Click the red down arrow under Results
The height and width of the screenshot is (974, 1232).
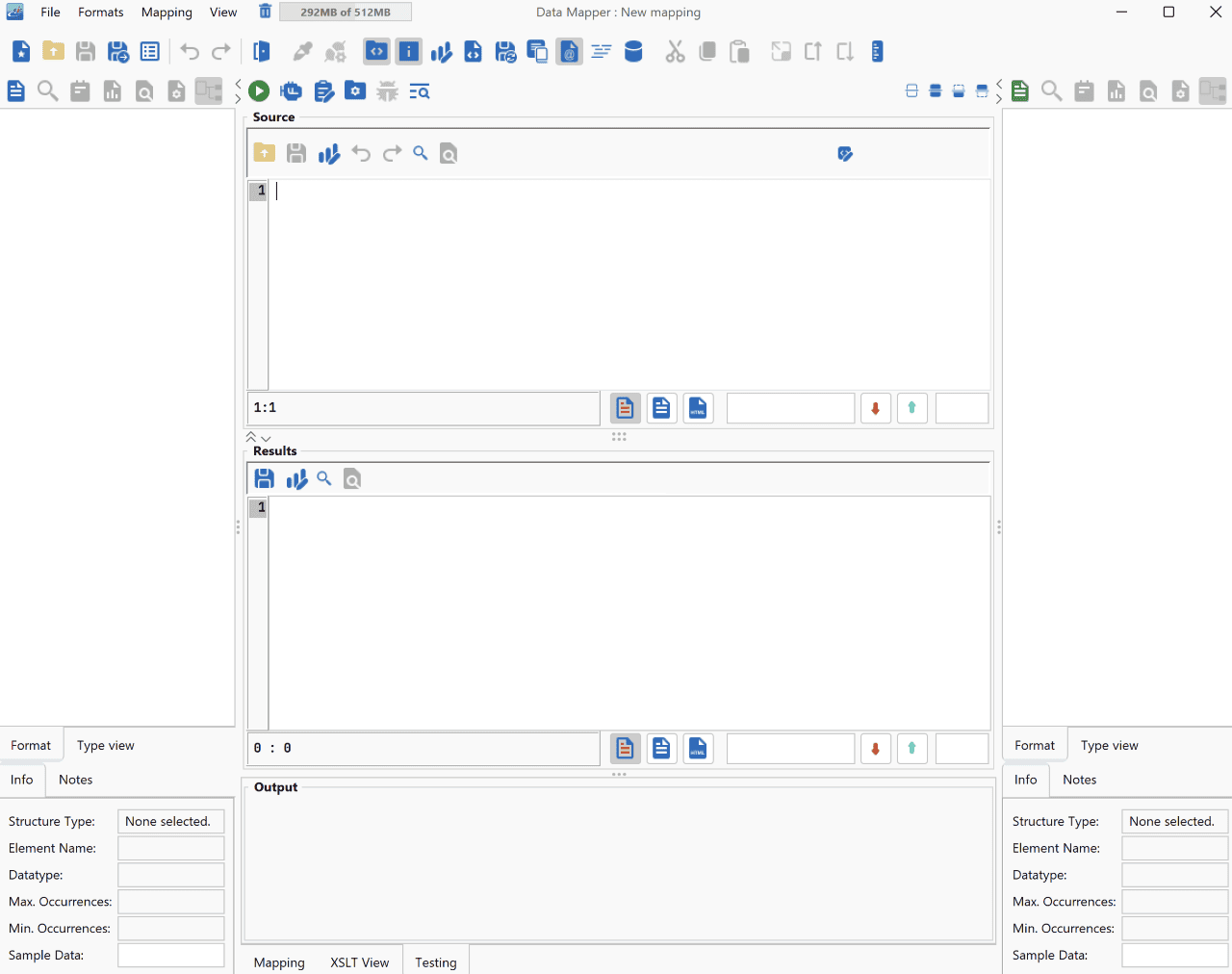coord(876,748)
